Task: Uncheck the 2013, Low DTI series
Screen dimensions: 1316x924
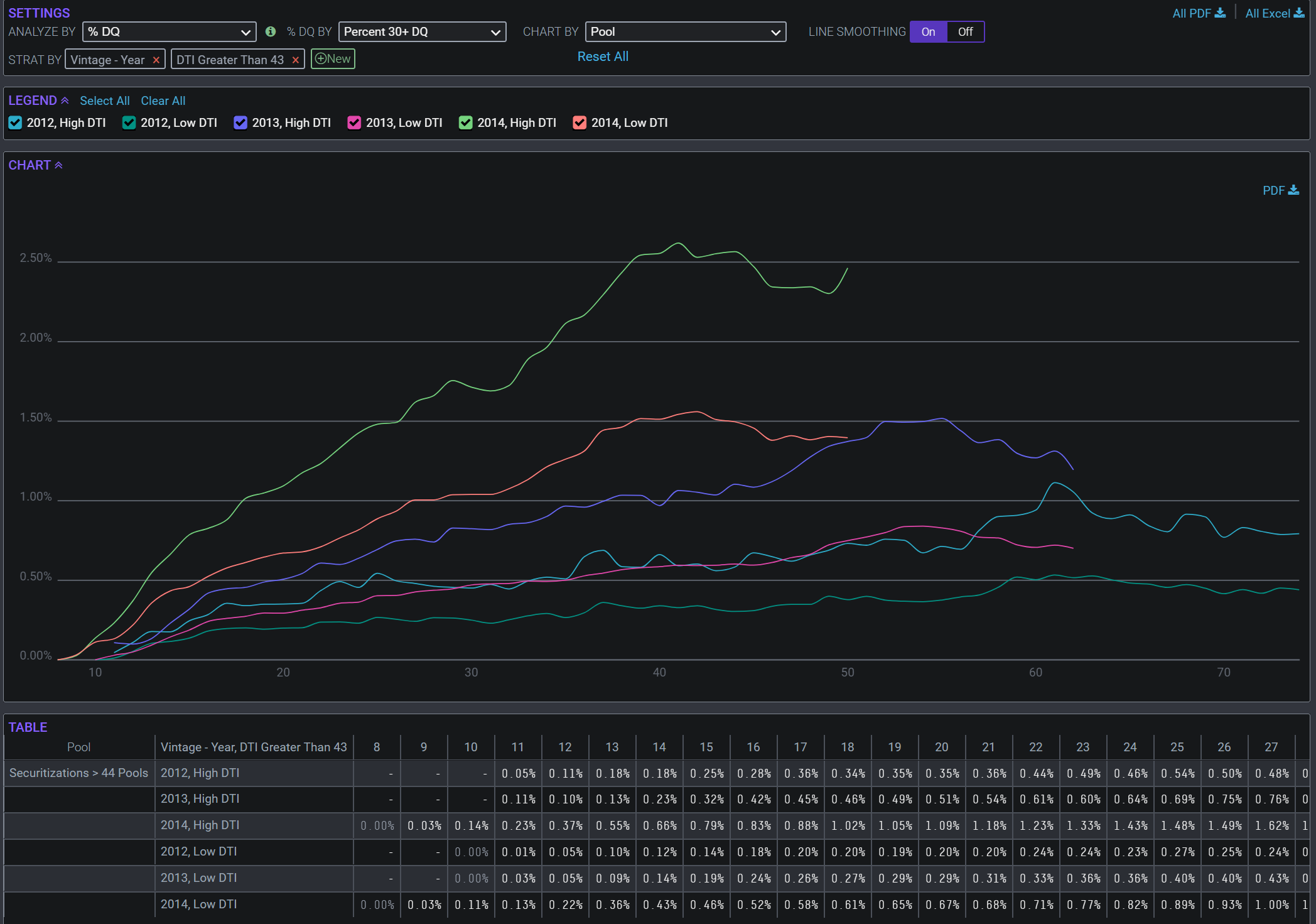Action: click(x=354, y=123)
